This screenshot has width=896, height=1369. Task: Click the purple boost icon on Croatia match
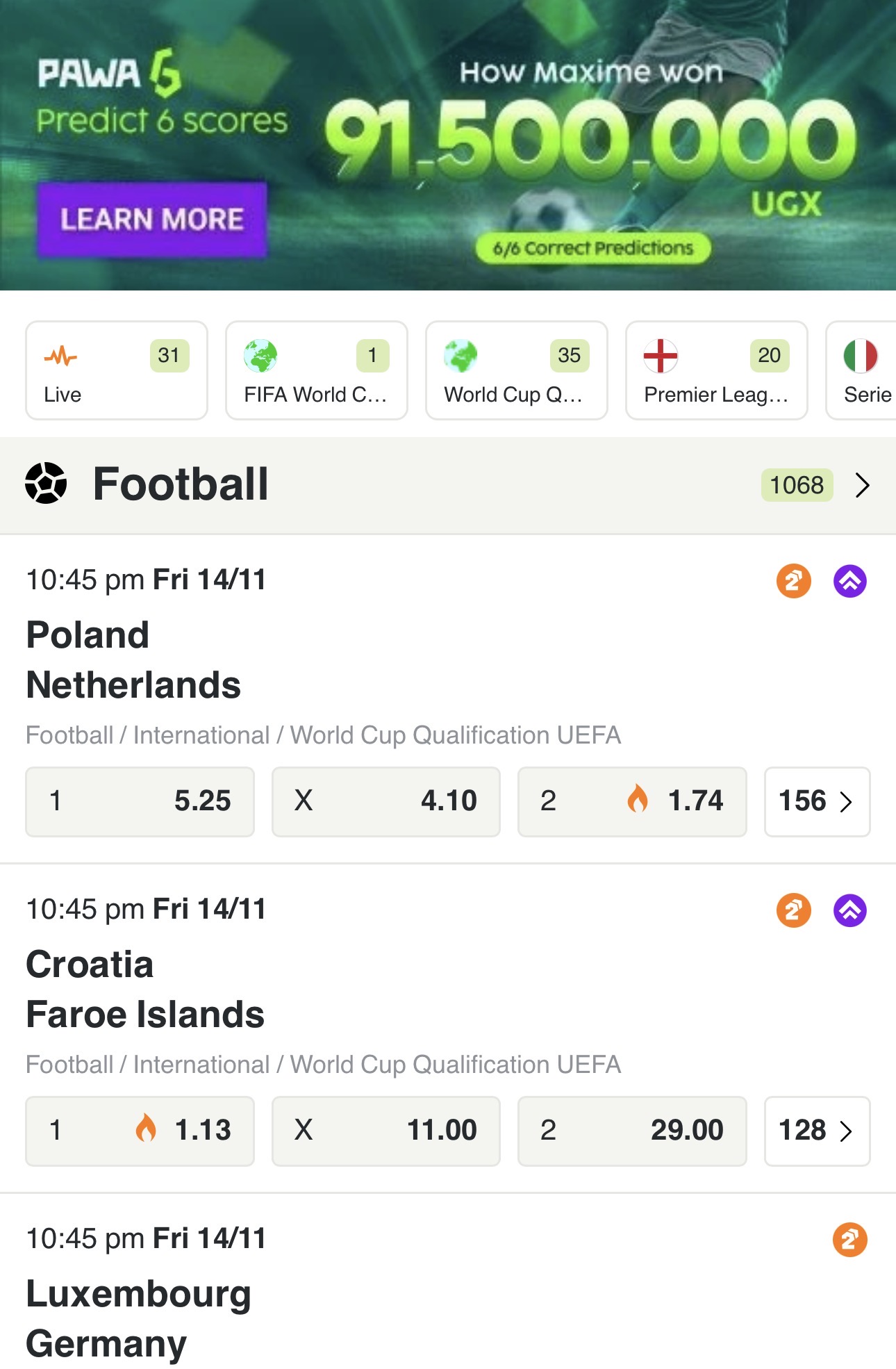pyautogui.click(x=849, y=910)
